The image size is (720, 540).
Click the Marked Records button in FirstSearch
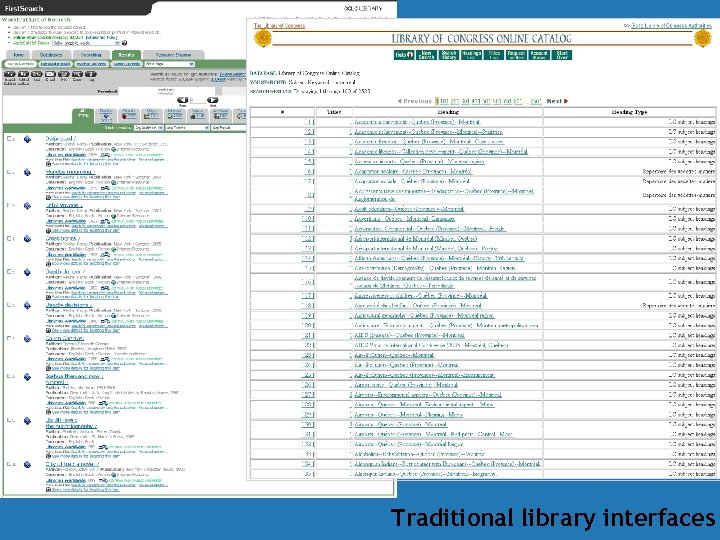pos(91,64)
